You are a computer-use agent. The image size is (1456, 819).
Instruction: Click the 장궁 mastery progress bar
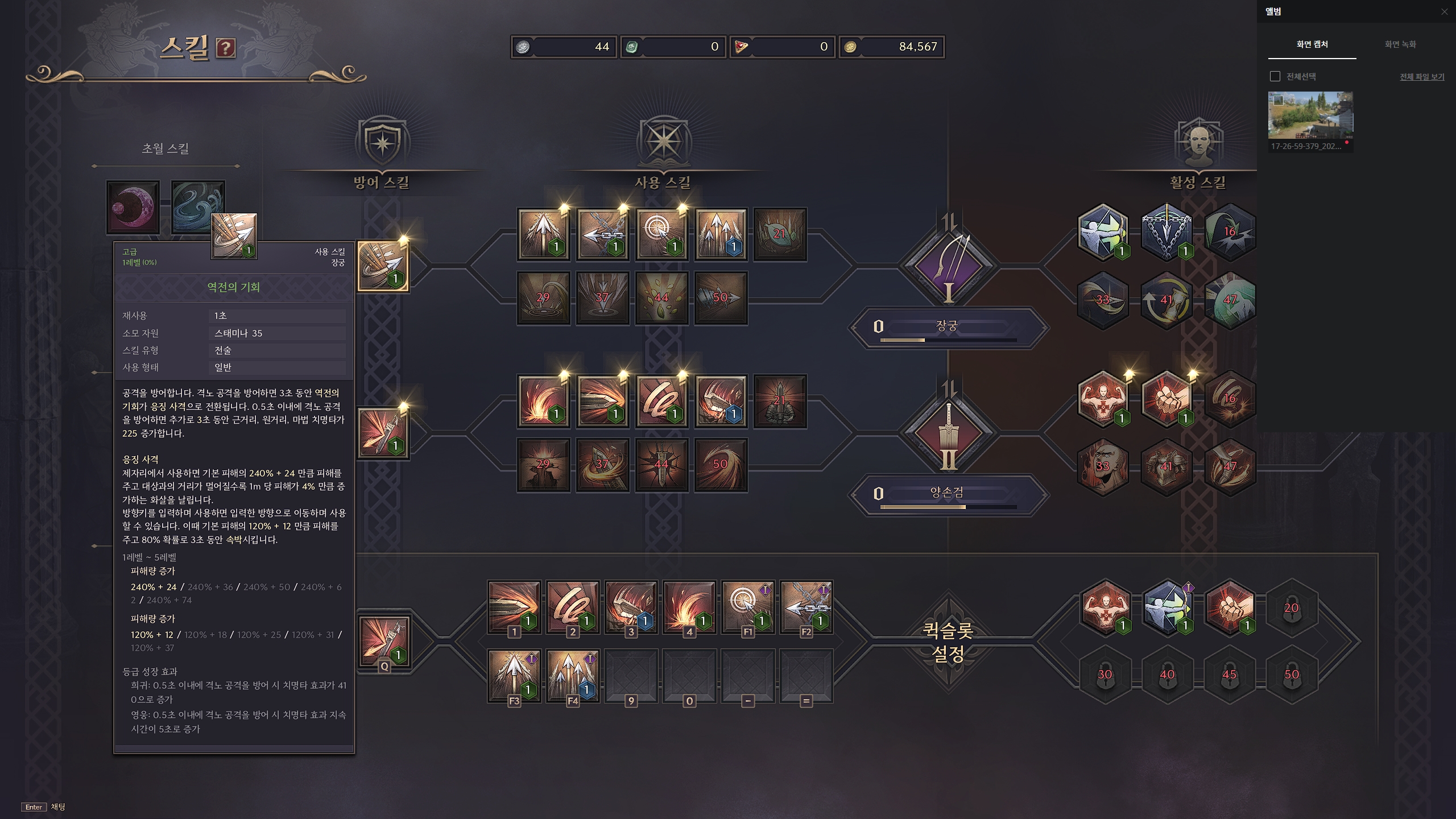click(x=948, y=340)
